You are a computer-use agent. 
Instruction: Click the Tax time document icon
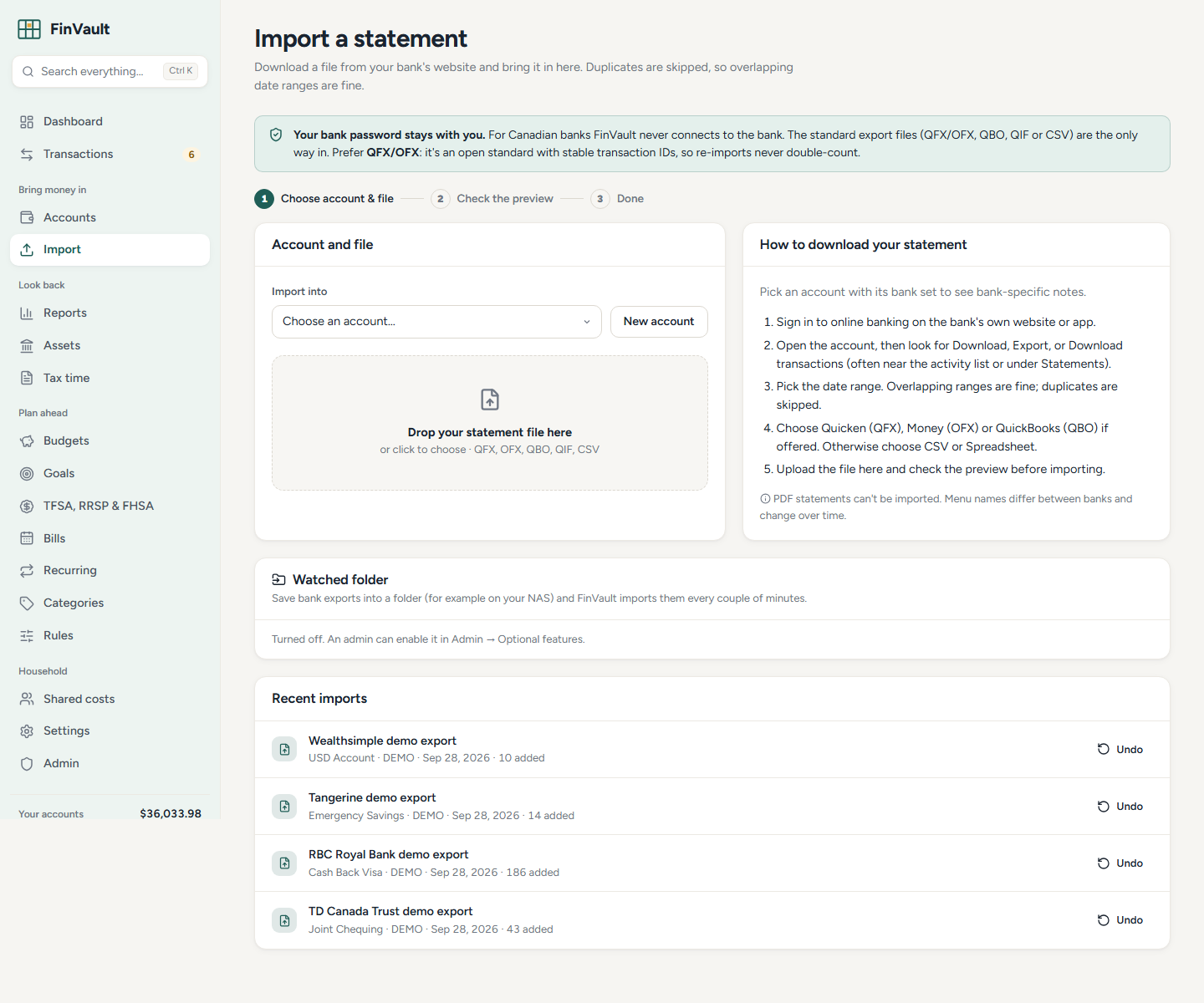27,379
